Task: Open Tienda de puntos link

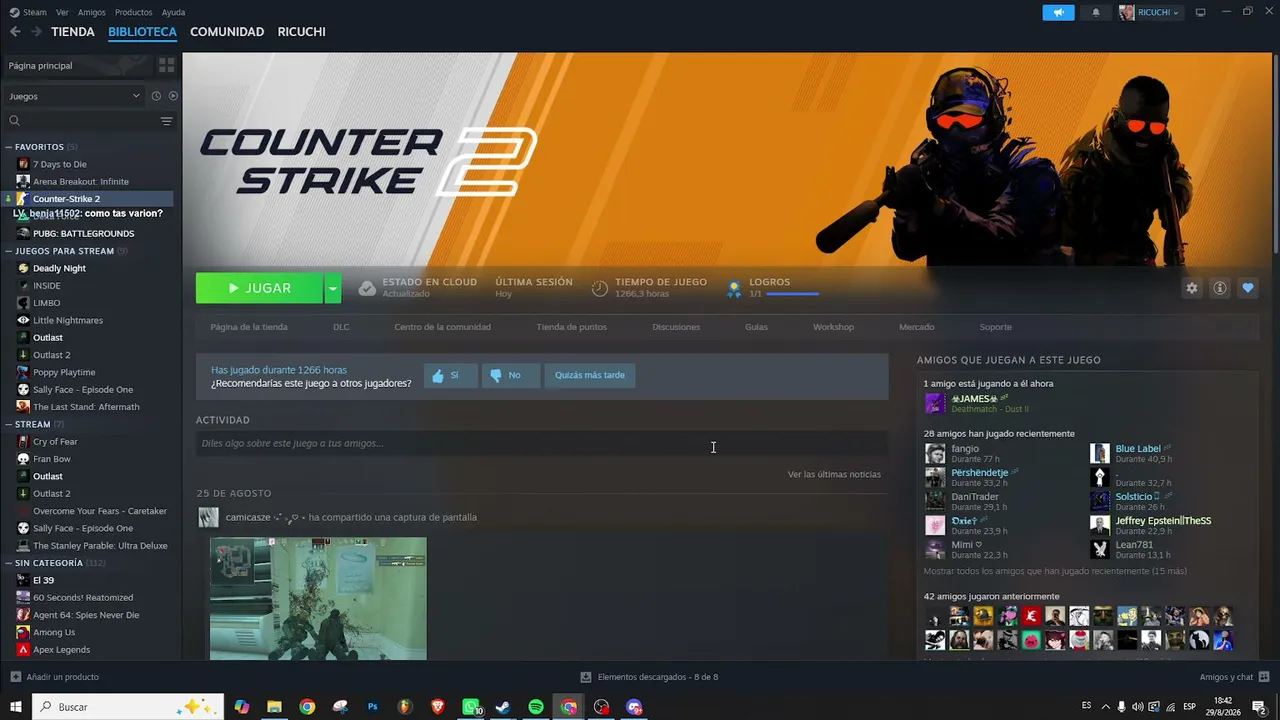Action: point(572,327)
